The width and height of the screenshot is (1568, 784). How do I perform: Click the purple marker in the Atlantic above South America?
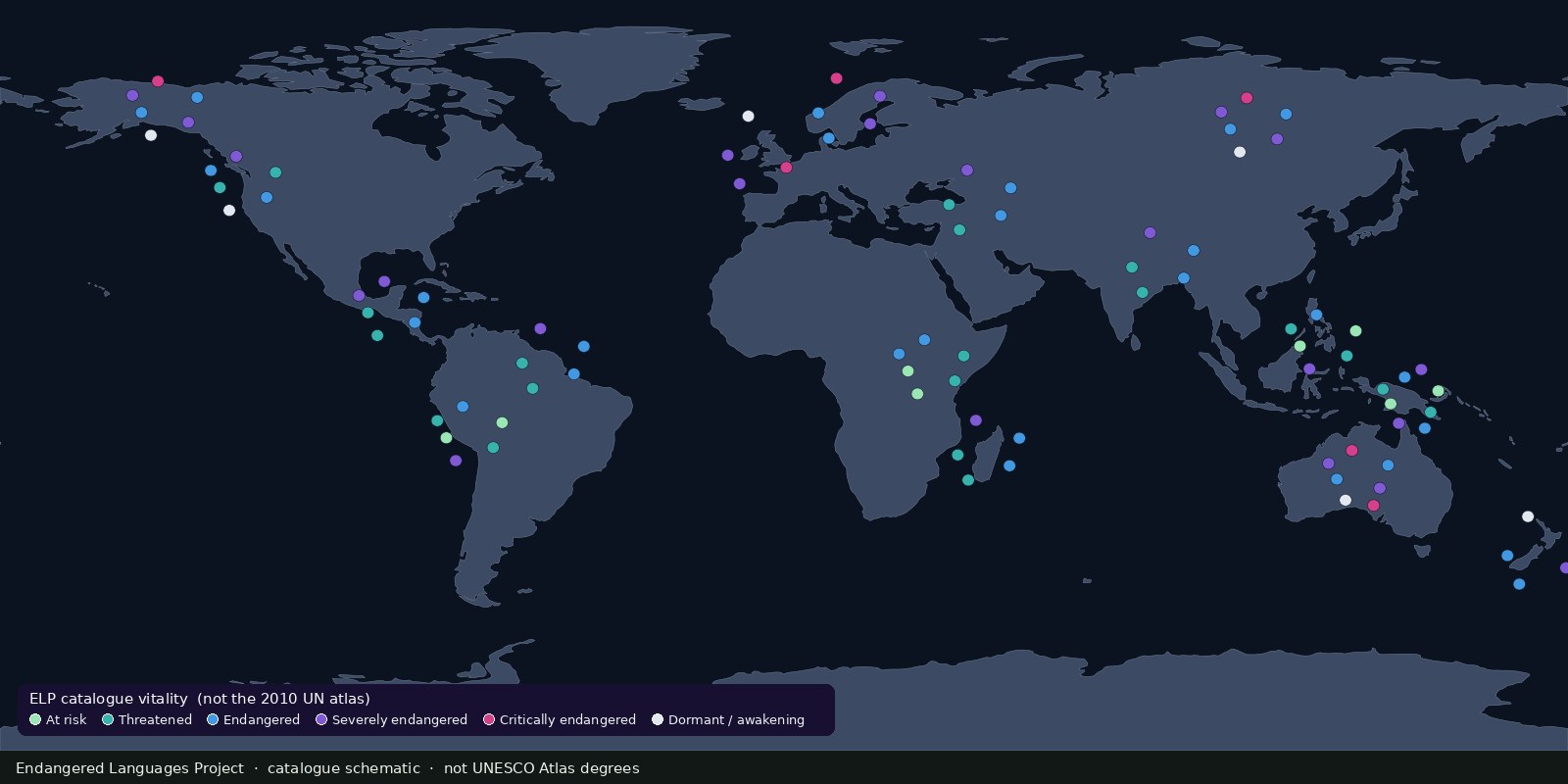pyautogui.click(x=540, y=329)
